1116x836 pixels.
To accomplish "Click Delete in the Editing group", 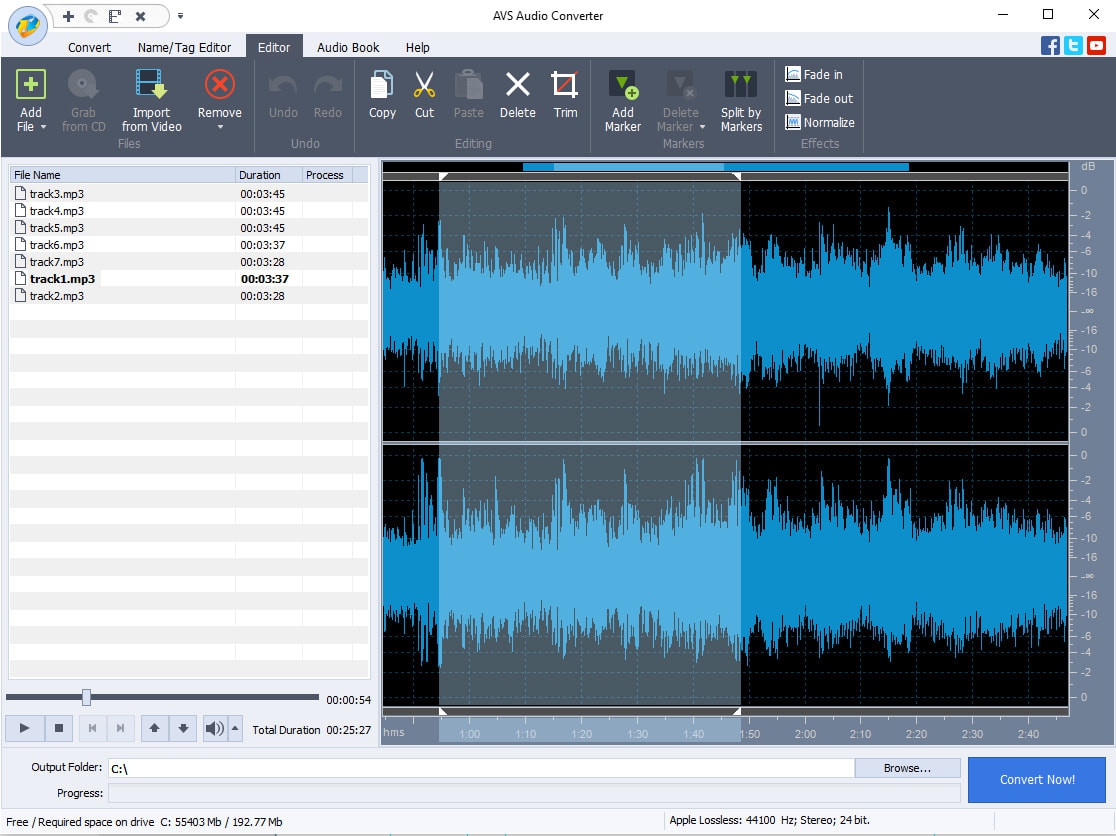I will coord(517,95).
